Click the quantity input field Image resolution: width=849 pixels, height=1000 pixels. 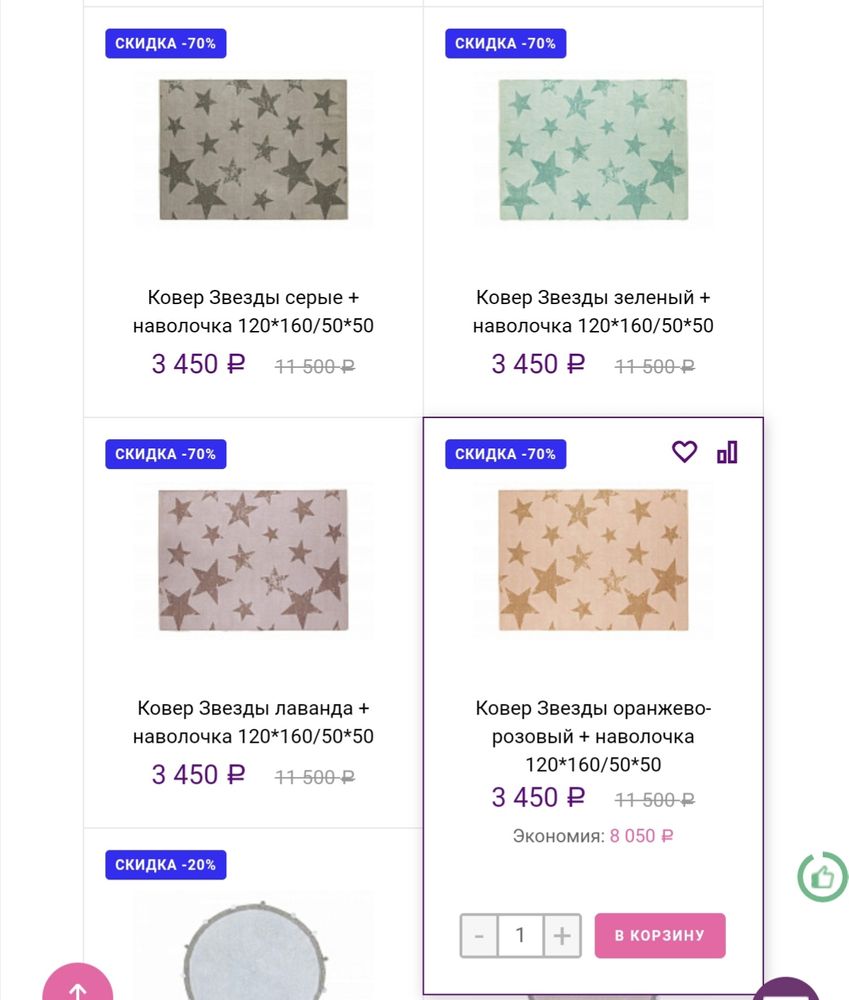[x=520, y=936]
